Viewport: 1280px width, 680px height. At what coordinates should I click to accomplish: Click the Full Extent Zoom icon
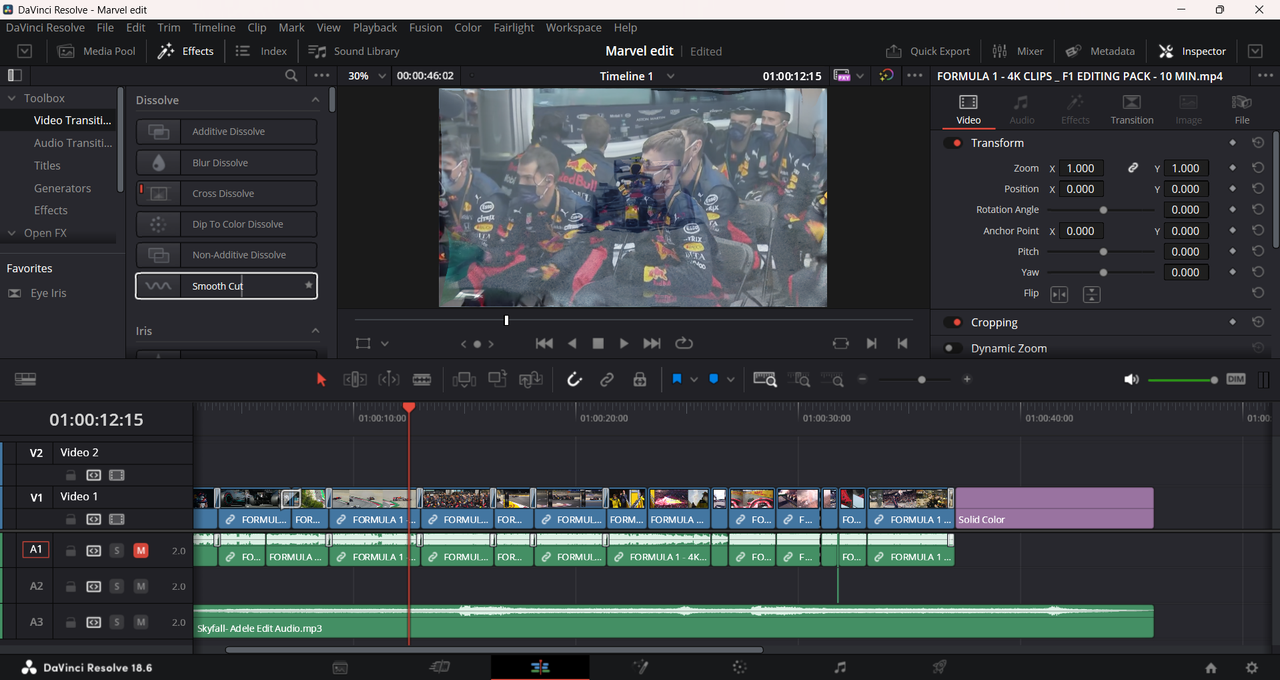tap(765, 380)
